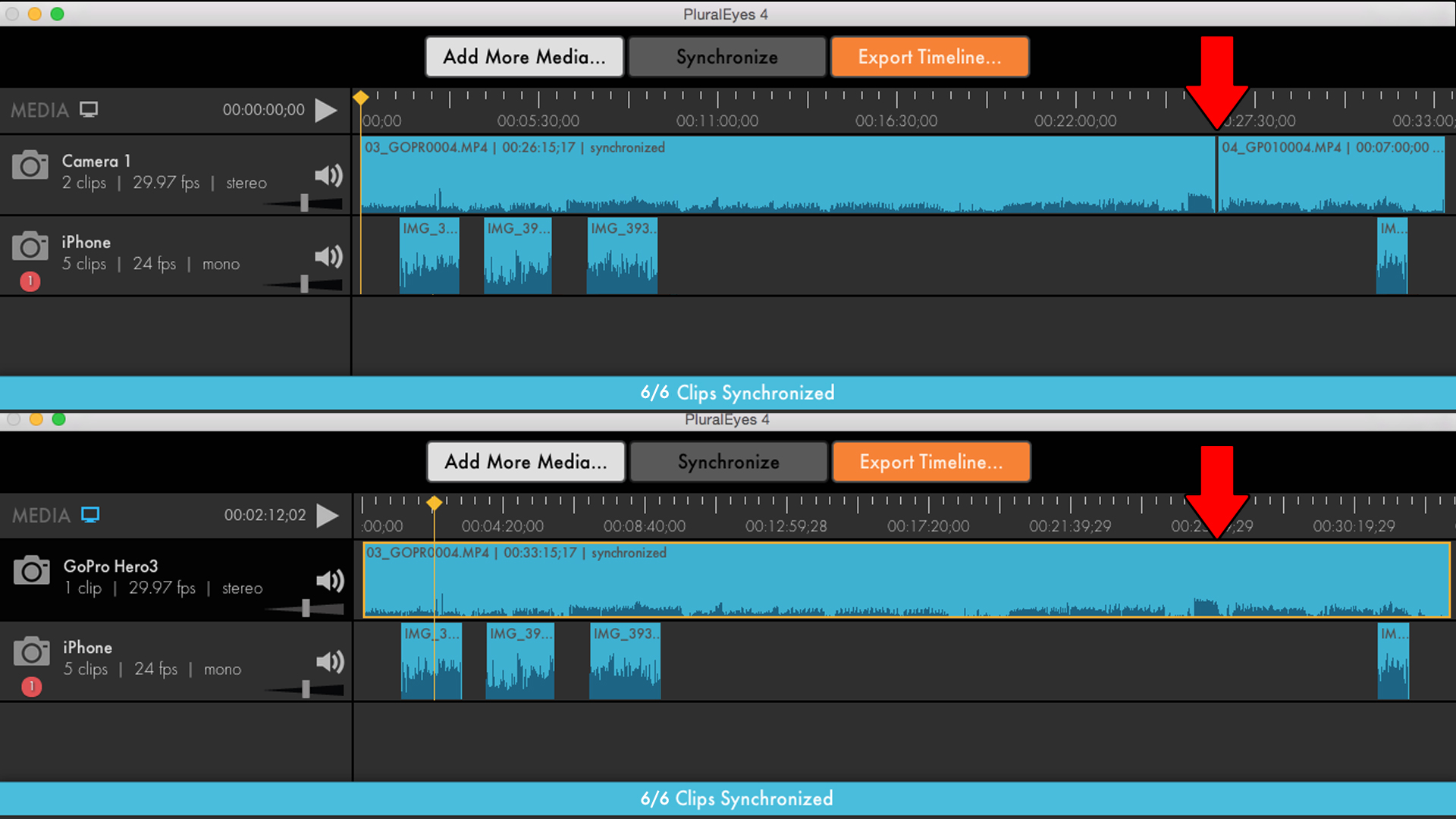Mute the bottom window iPhone track speaker
This screenshot has width=1456, height=819.
(x=330, y=662)
